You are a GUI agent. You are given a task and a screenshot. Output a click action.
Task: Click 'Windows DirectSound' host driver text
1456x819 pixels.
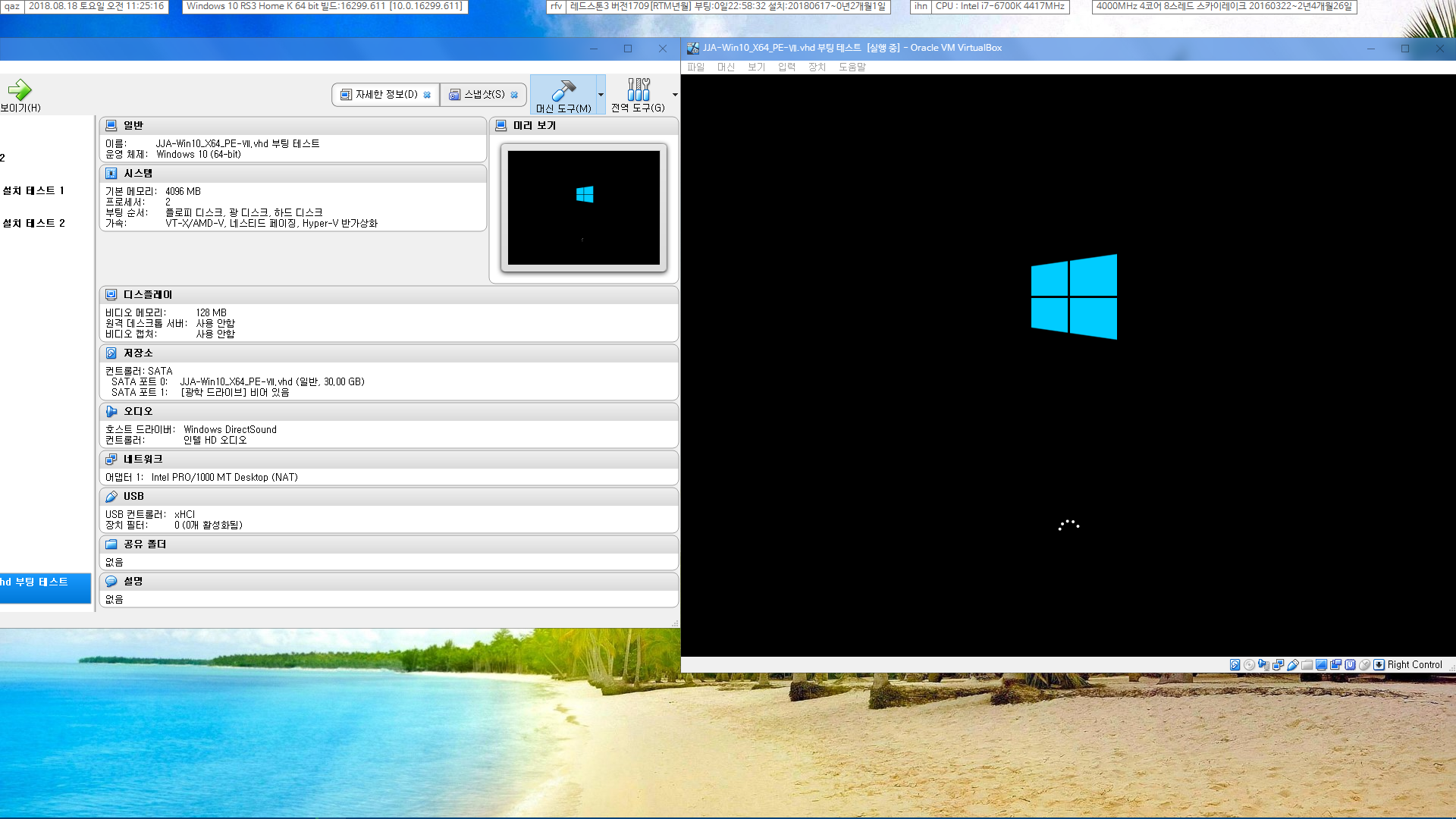click(x=230, y=429)
